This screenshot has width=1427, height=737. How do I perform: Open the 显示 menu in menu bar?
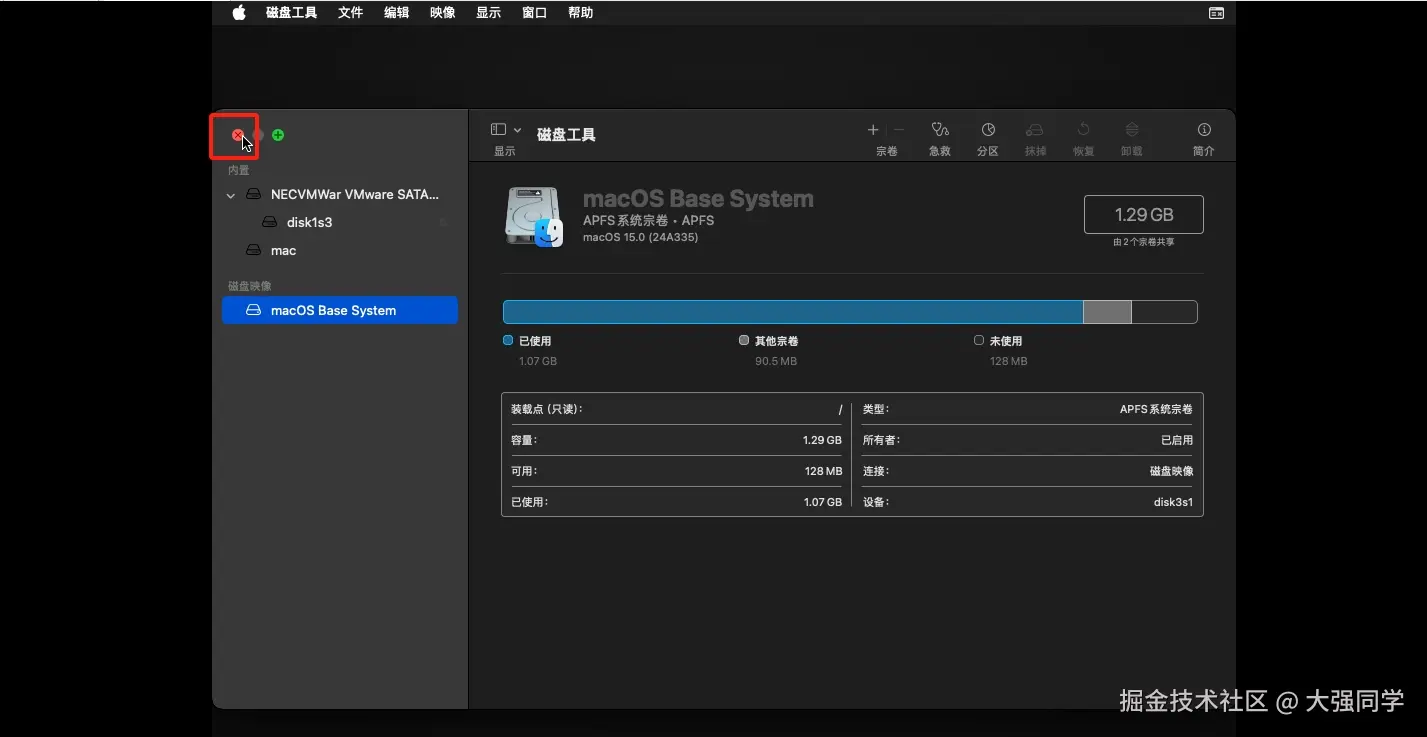pos(488,13)
